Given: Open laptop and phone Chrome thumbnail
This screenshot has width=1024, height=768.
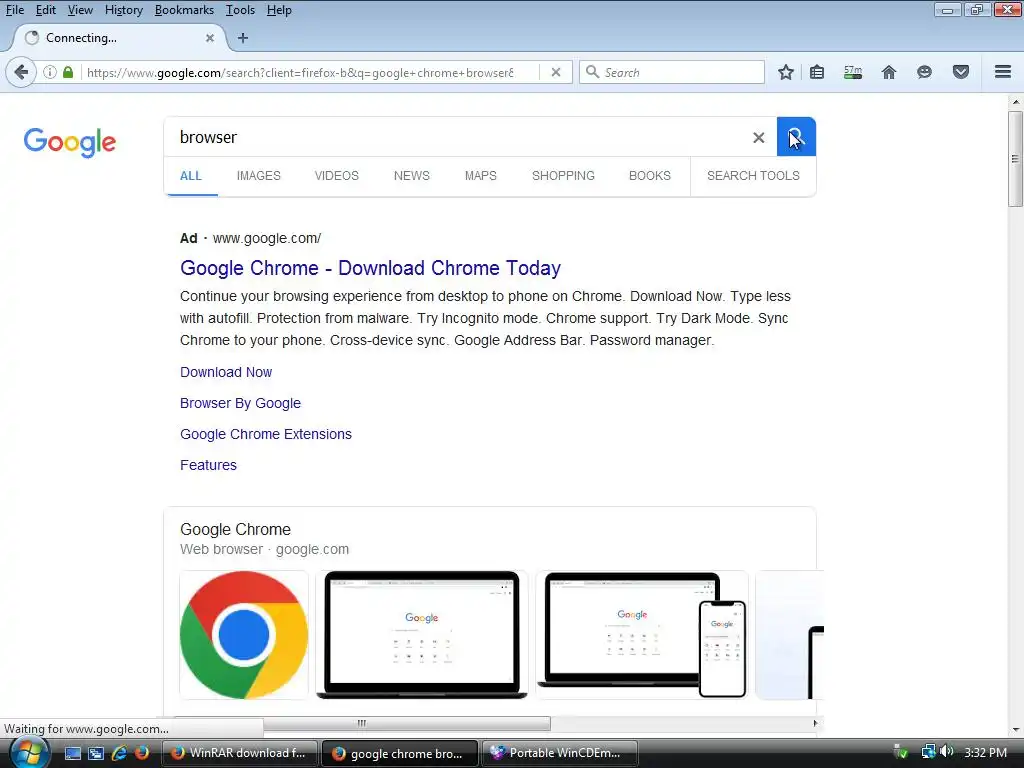Looking at the screenshot, I should [x=642, y=635].
